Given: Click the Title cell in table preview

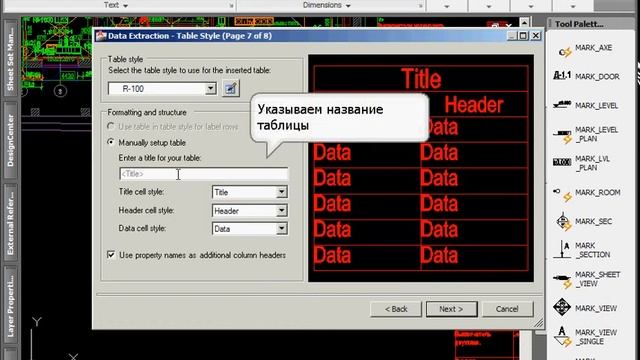Looking at the screenshot, I should [421, 79].
